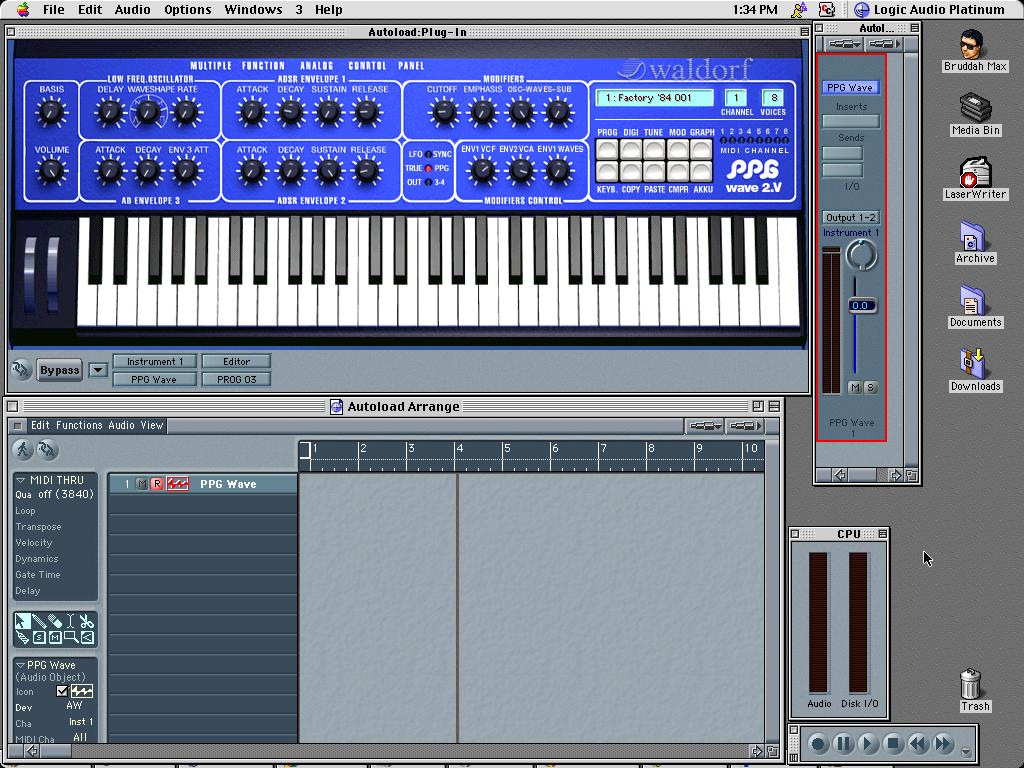
Task: Select the mute (M) tool in toolbox
Action: click(x=55, y=637)
